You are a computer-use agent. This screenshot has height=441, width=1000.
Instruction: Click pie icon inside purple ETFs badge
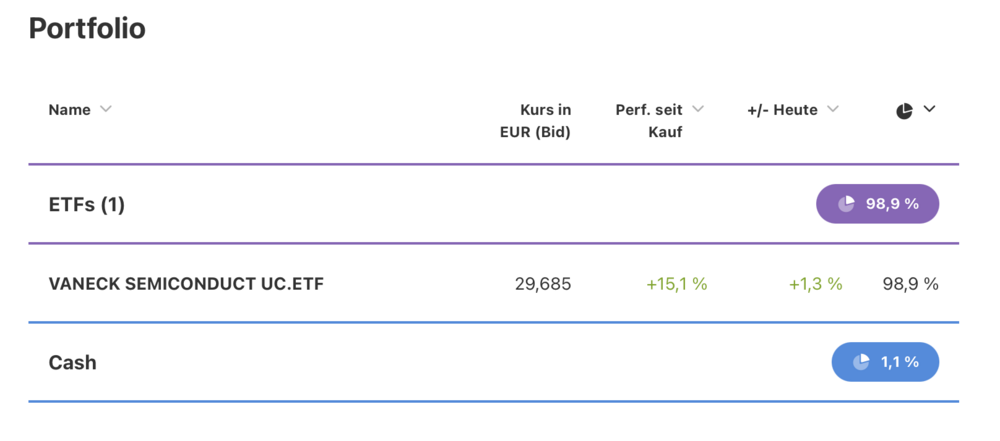(x=846, y=204)
